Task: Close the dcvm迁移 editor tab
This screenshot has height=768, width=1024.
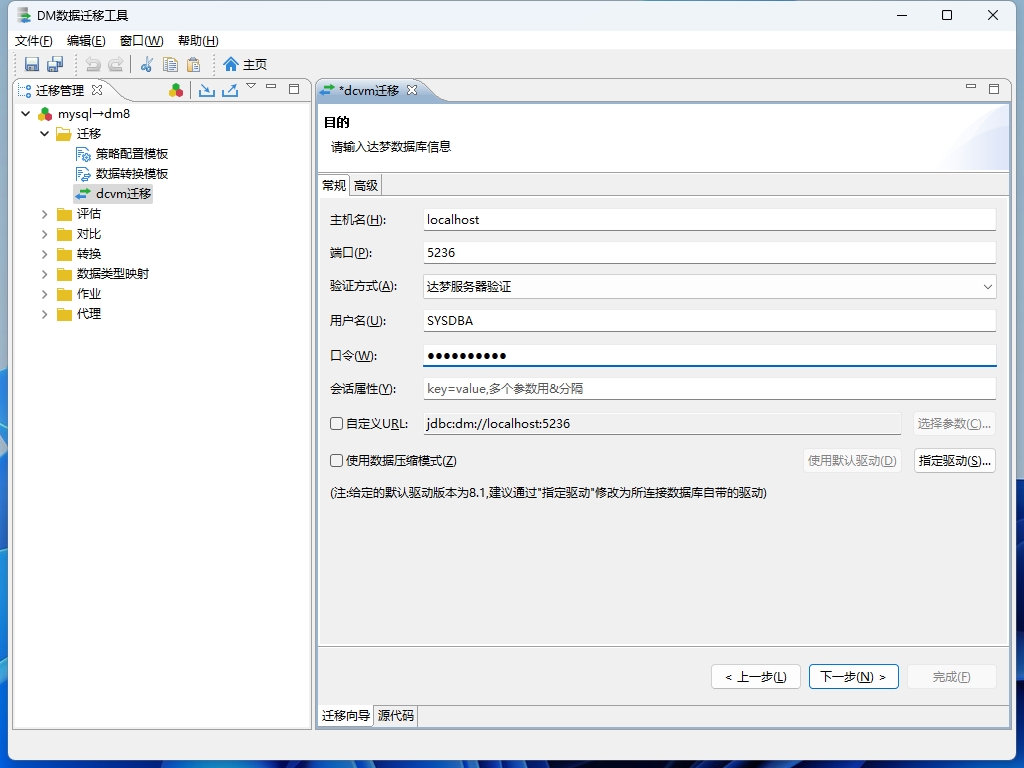Action: (411, 90)
